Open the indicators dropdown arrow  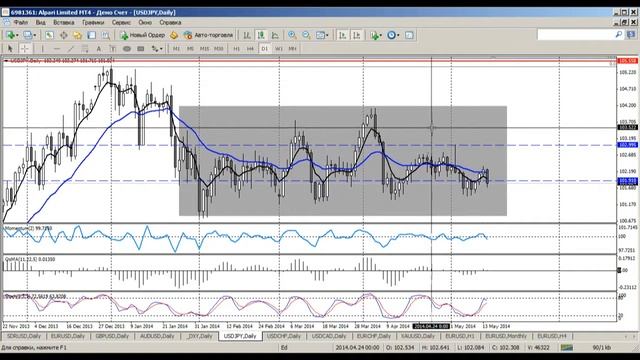[381, 36]
